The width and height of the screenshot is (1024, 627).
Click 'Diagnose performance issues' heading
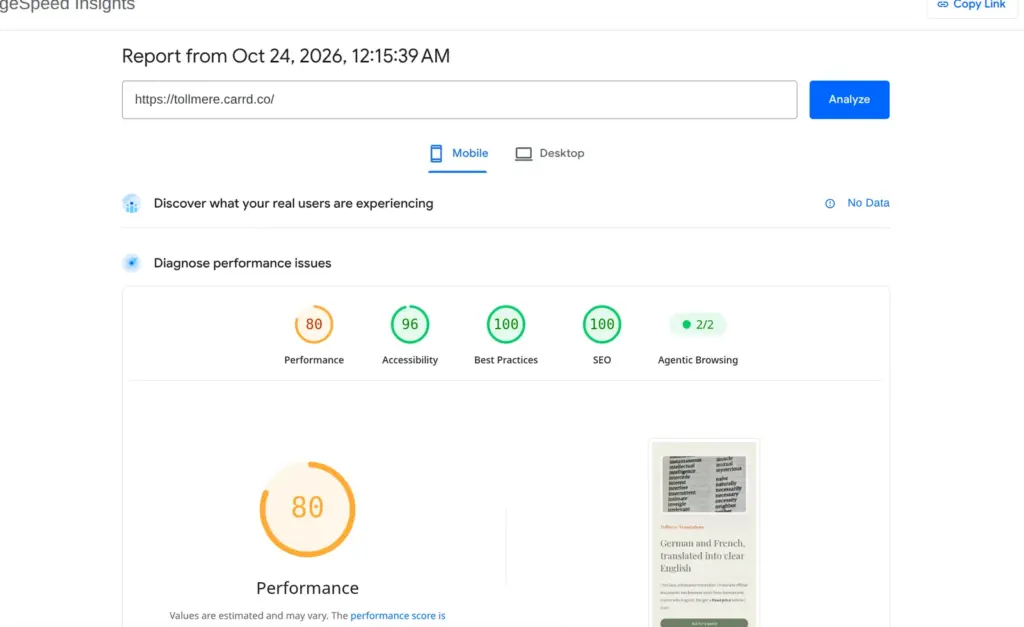coord(242,263)
